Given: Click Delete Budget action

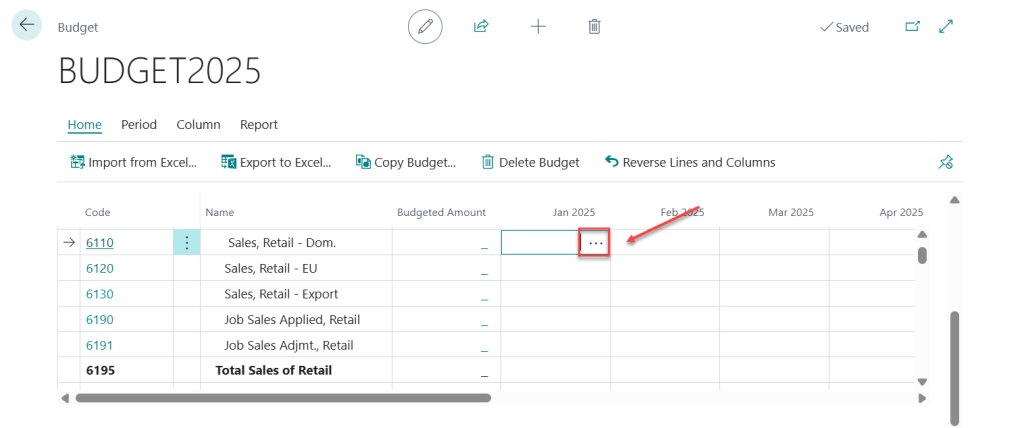Looking at the screenshot, I should pos(530,162).
